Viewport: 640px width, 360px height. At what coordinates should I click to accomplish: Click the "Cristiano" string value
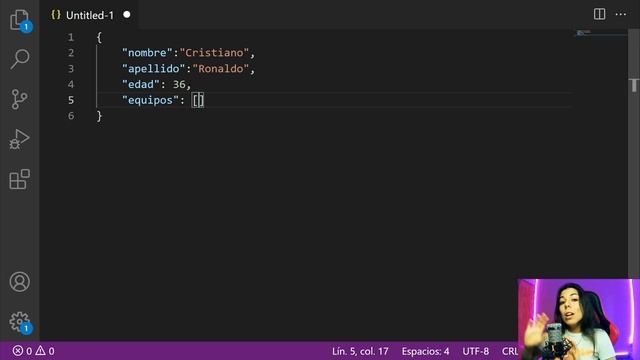[x=214, y=53]
